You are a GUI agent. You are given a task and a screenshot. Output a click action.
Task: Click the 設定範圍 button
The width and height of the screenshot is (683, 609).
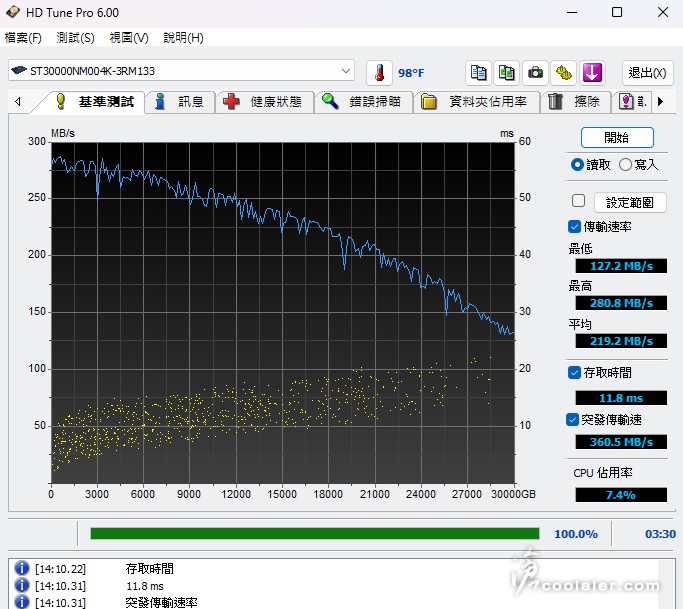630,202
